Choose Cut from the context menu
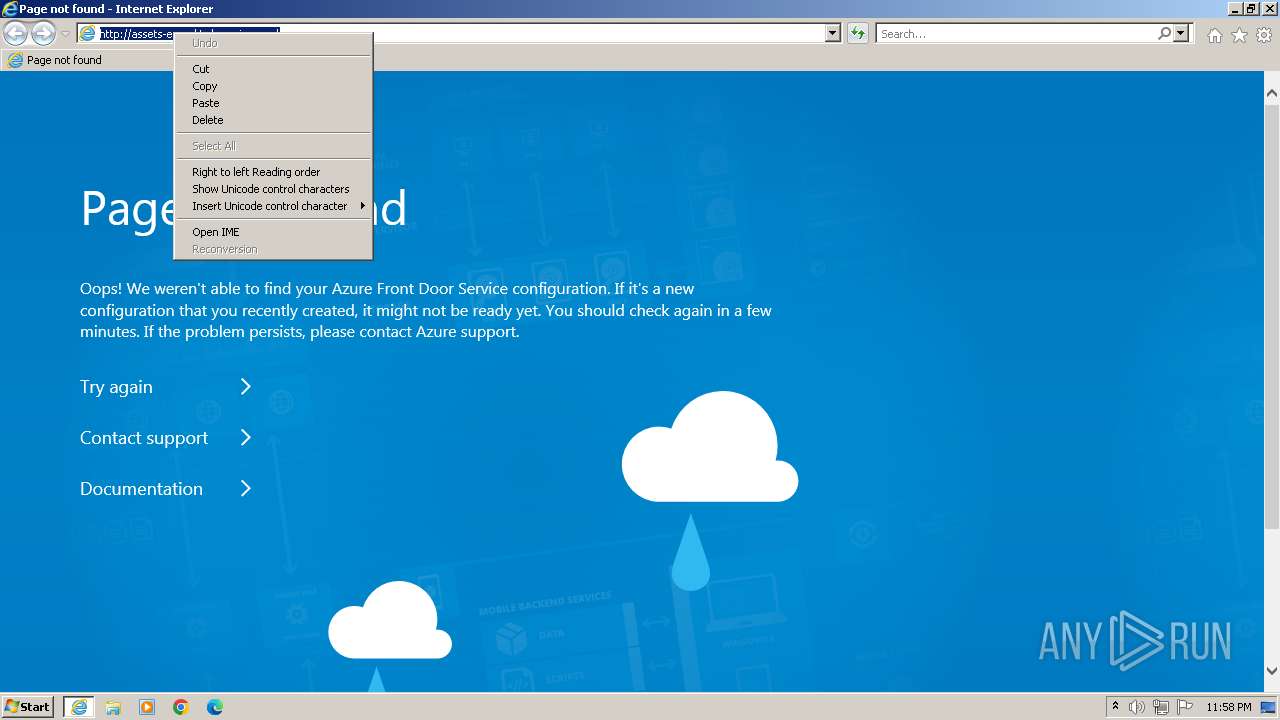This screenshot has height=720, width=1280. click(x=273, y=69)
